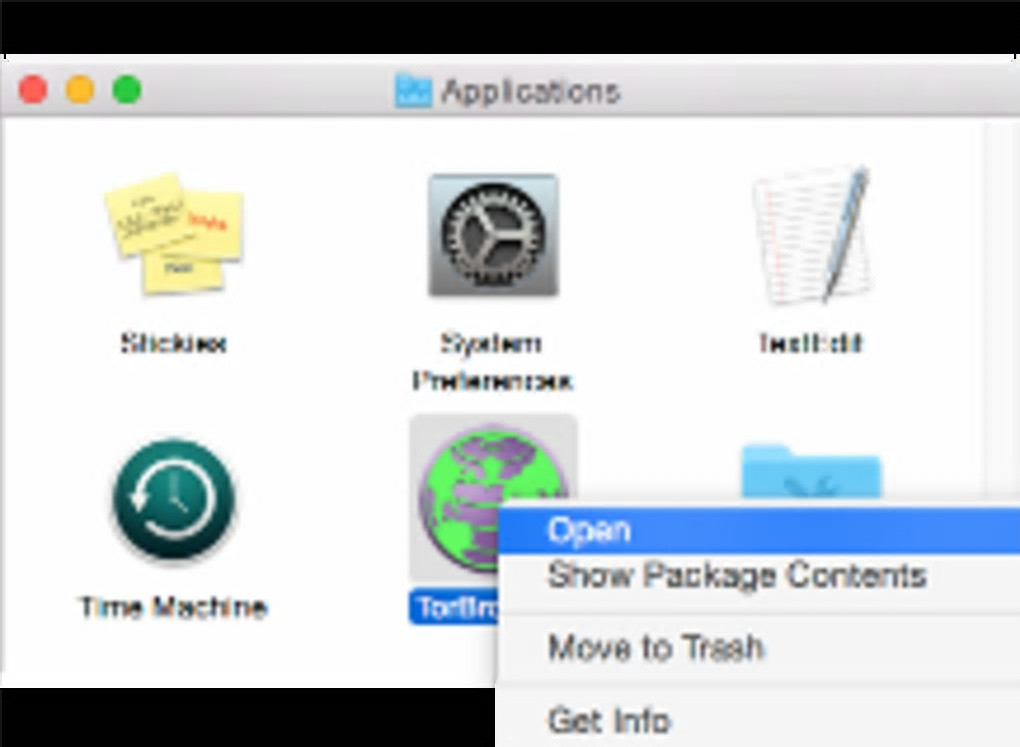Select the TextEdit app icon

tap(812, 234)
